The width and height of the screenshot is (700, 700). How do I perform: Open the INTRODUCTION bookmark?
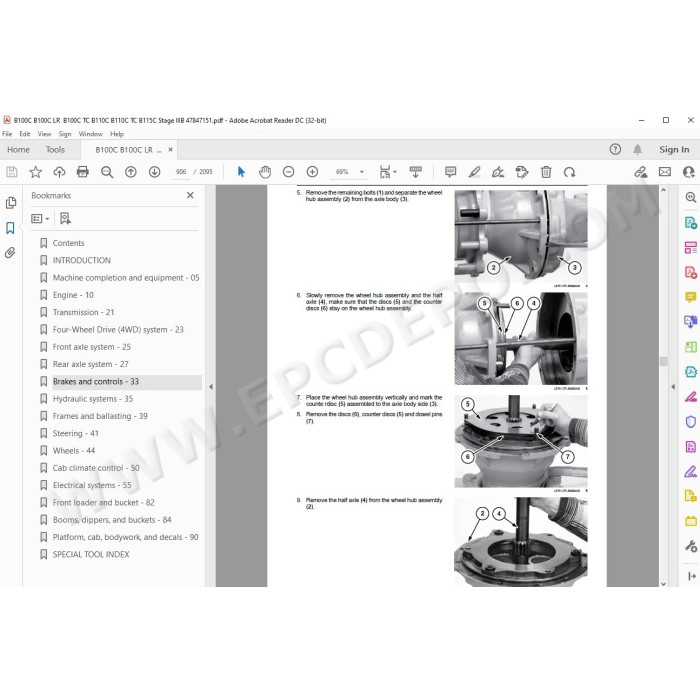[x=82, y=260]
